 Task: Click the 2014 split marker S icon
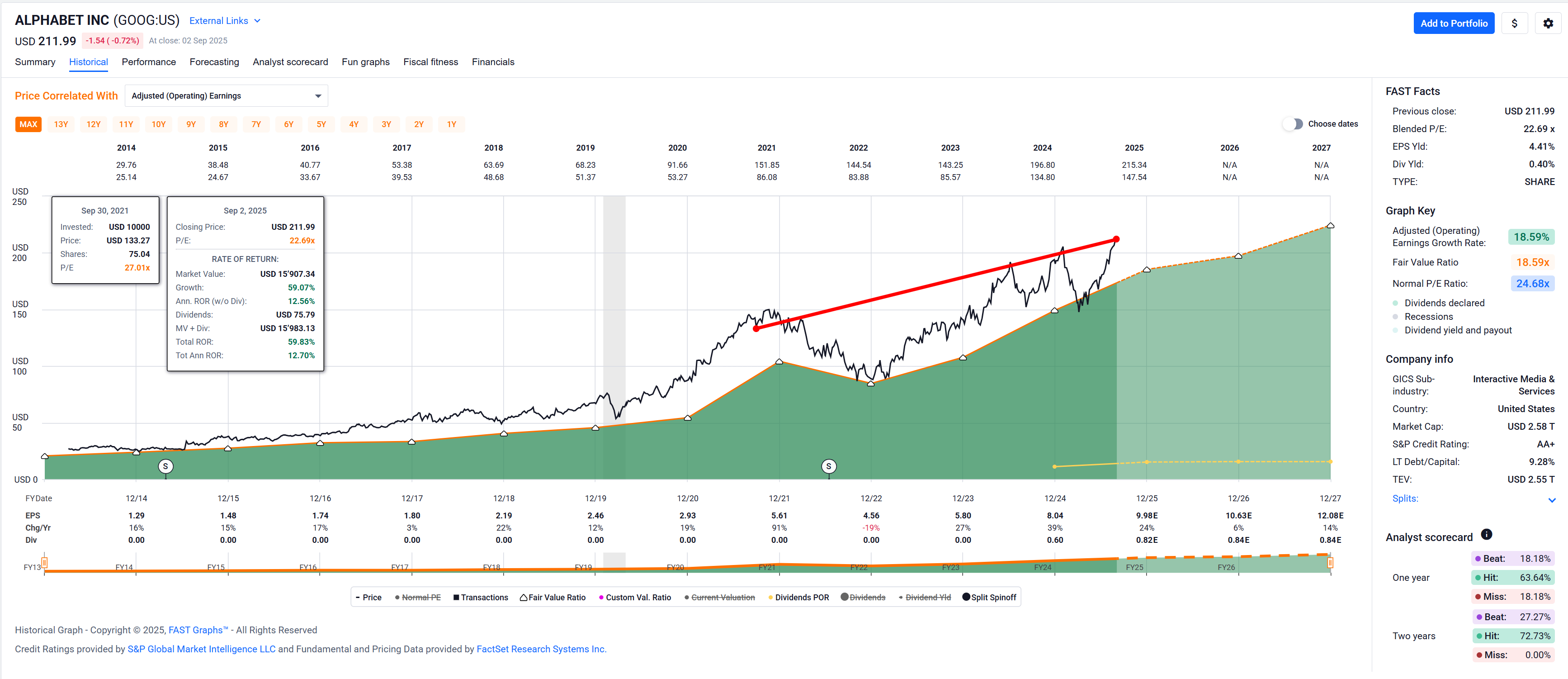coord(165,466)
